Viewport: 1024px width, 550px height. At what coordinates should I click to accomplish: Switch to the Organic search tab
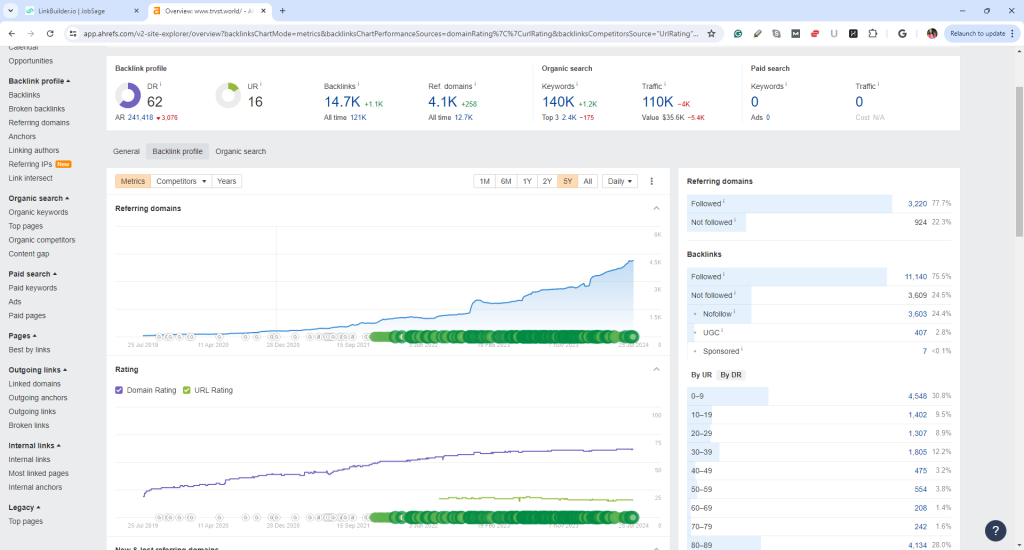[240, 152]
